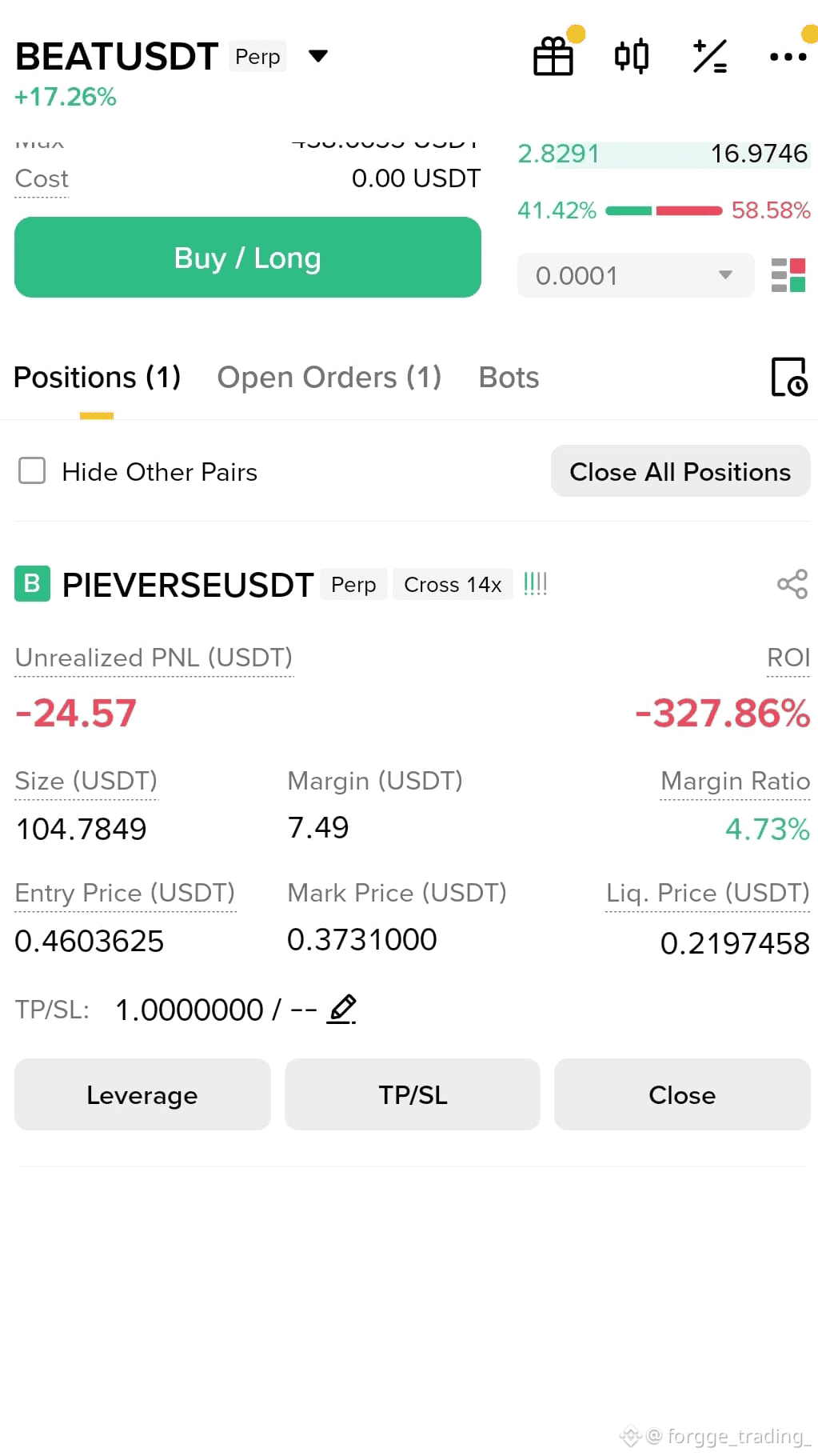
Task: Switch to the Open Orders (1) tab
Action: (329, 378)
